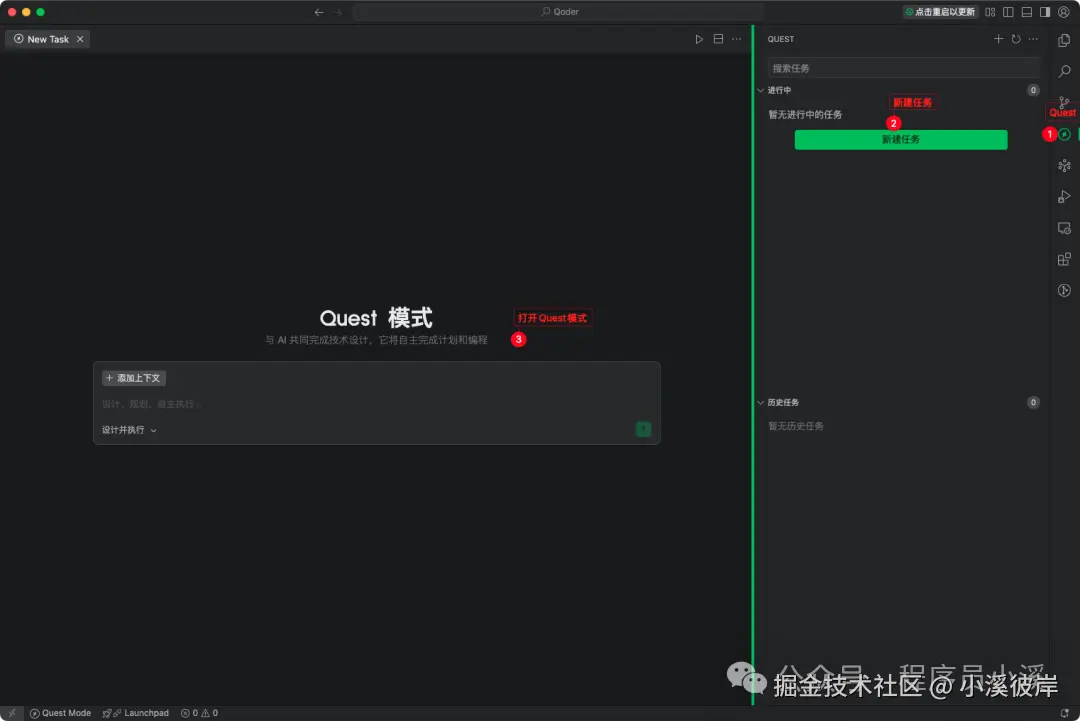
Task: Click the Extensions icon in the activity bar
Action: click(1064, 259)
